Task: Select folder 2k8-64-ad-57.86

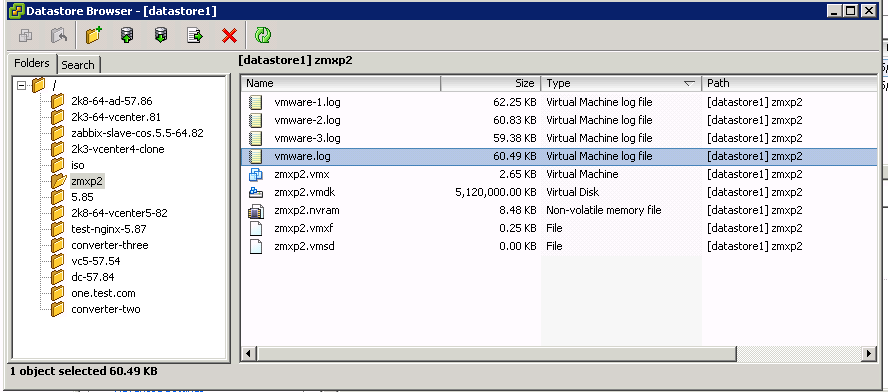Action: 112,101
